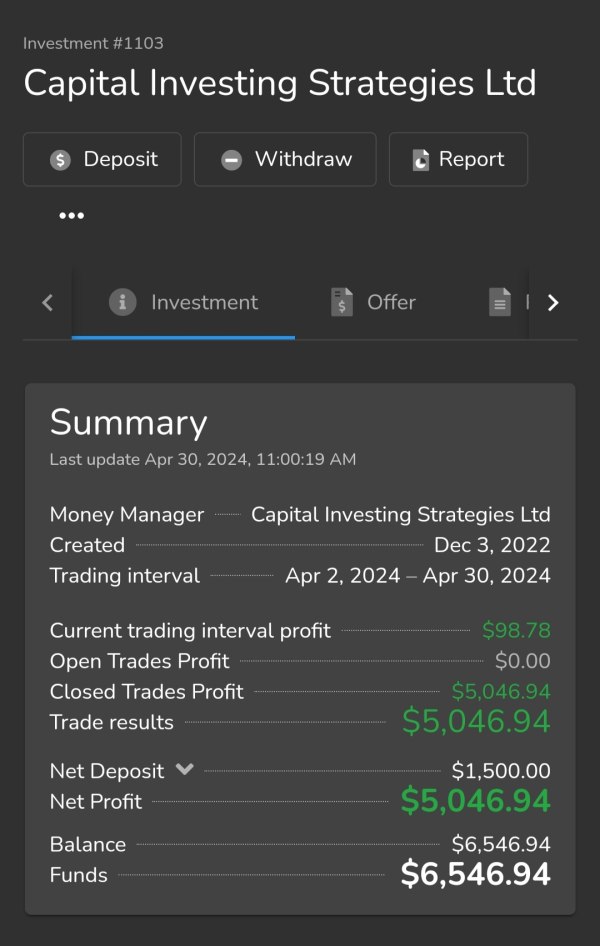Click the Net Deposit label
Viewport: 600px width, 946px height.
(106, 771)
